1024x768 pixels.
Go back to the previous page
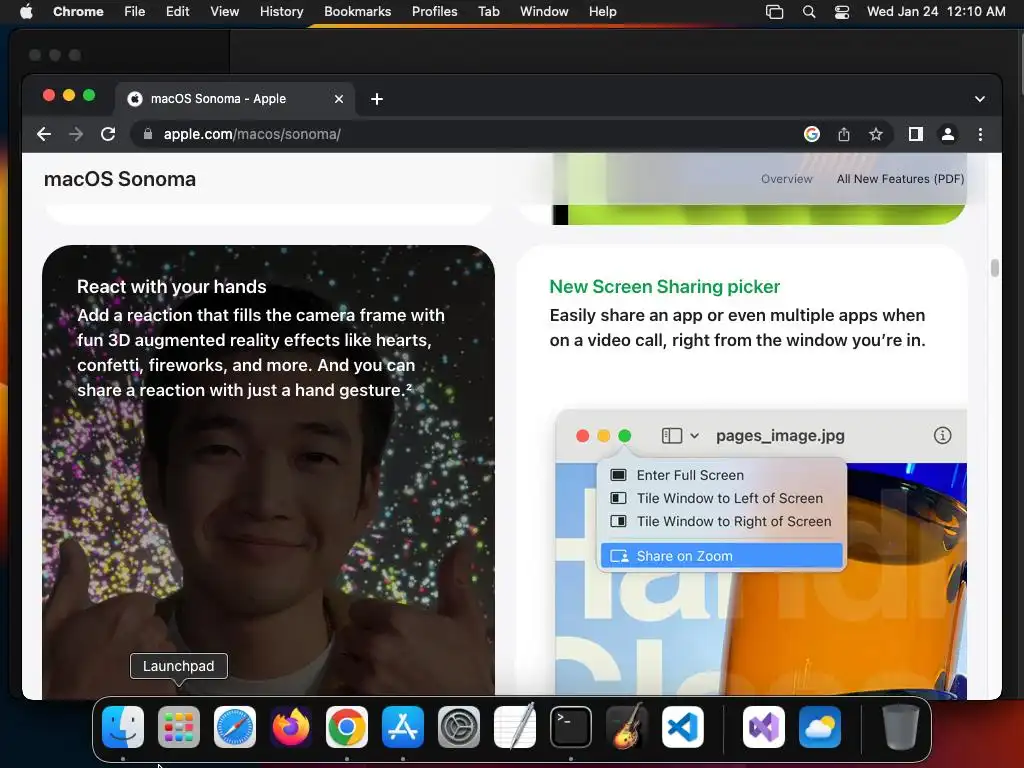[x=44, y=135]
